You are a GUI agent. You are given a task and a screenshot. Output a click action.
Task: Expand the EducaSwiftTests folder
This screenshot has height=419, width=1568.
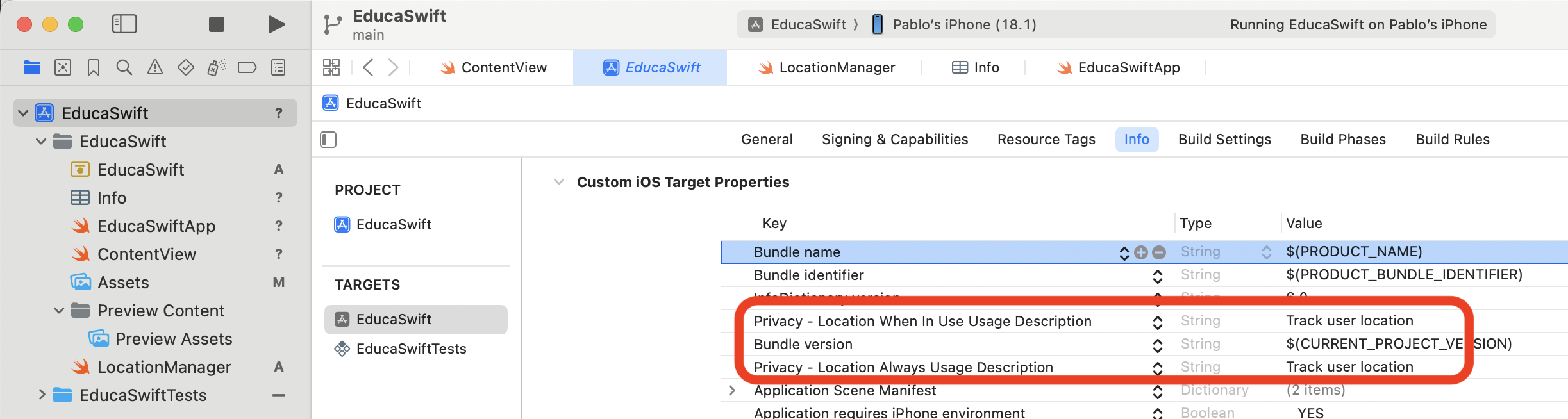coord(42,395)
